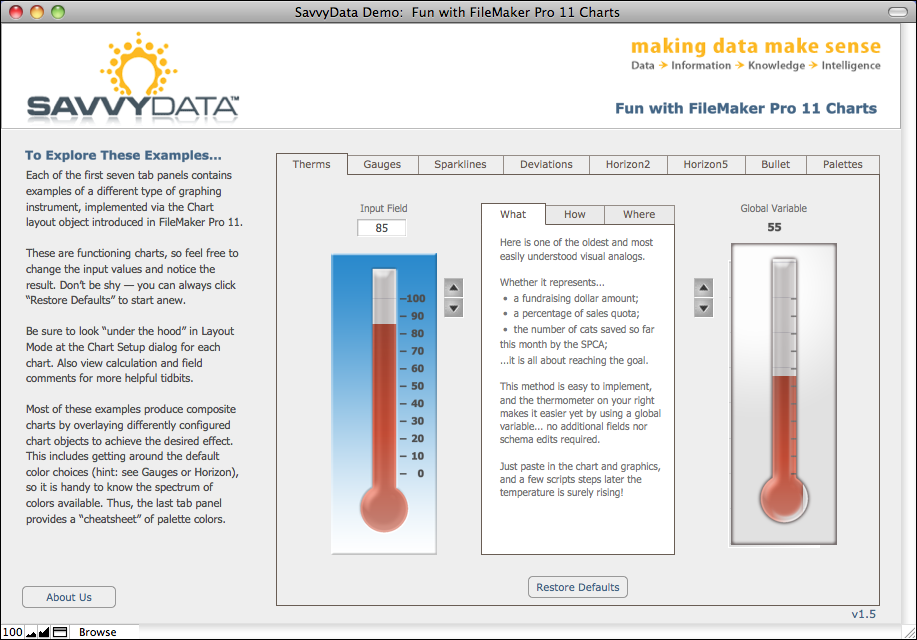Viewport: 917px width, 640px height.
Task: Click the zoom out mountains icon
Action: 31,632
